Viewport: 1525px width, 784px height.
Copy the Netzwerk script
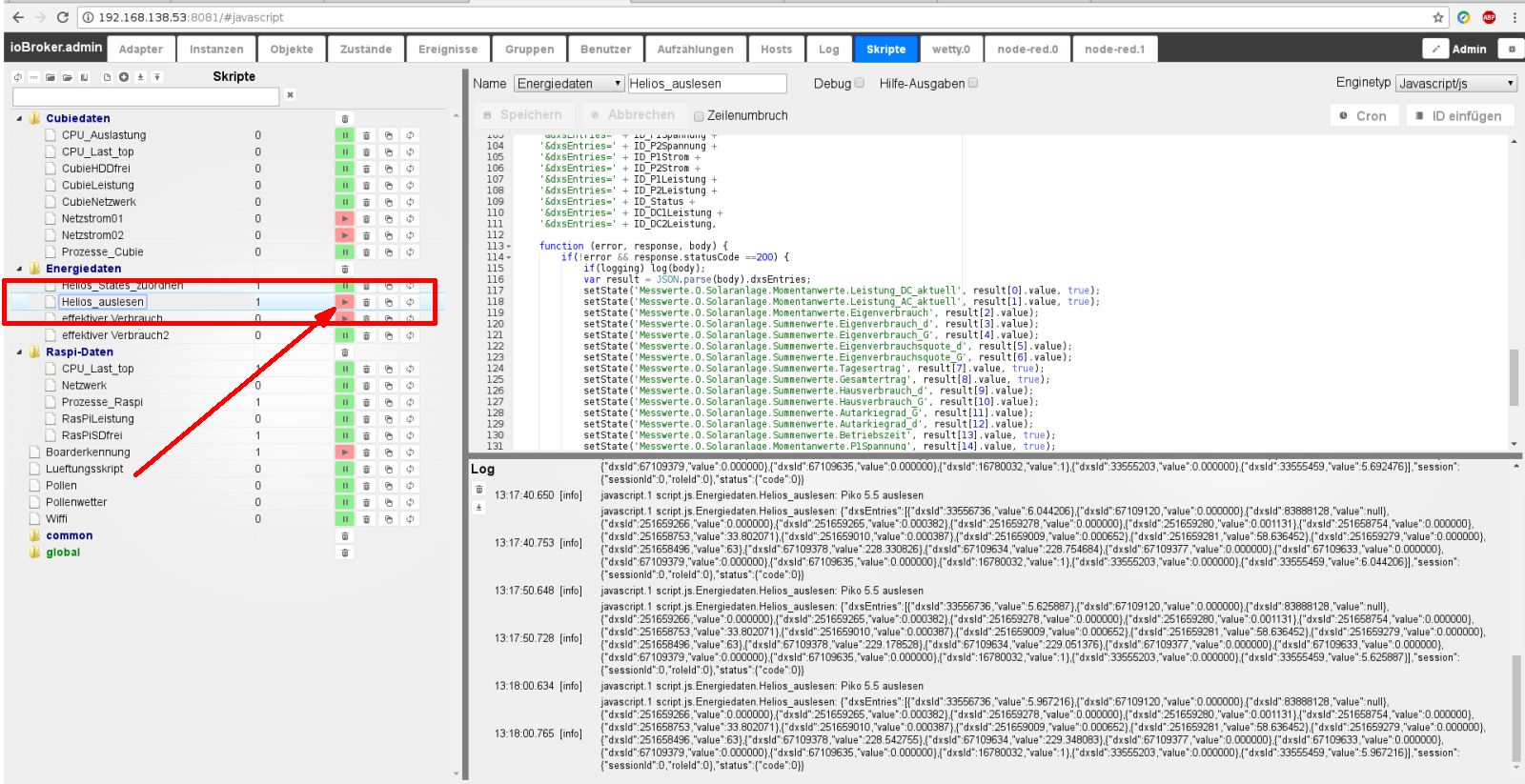pyautogui.click(x=389, y=386)
